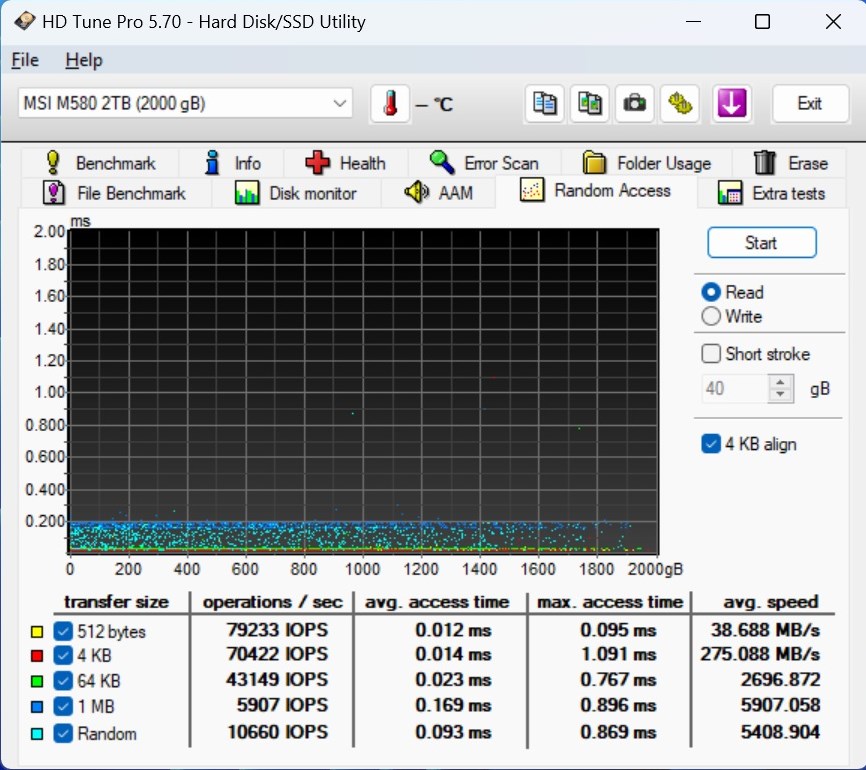Screen dimensions: 866x770
Task: Open the Help menu
Action: click(x=84, y=60)
